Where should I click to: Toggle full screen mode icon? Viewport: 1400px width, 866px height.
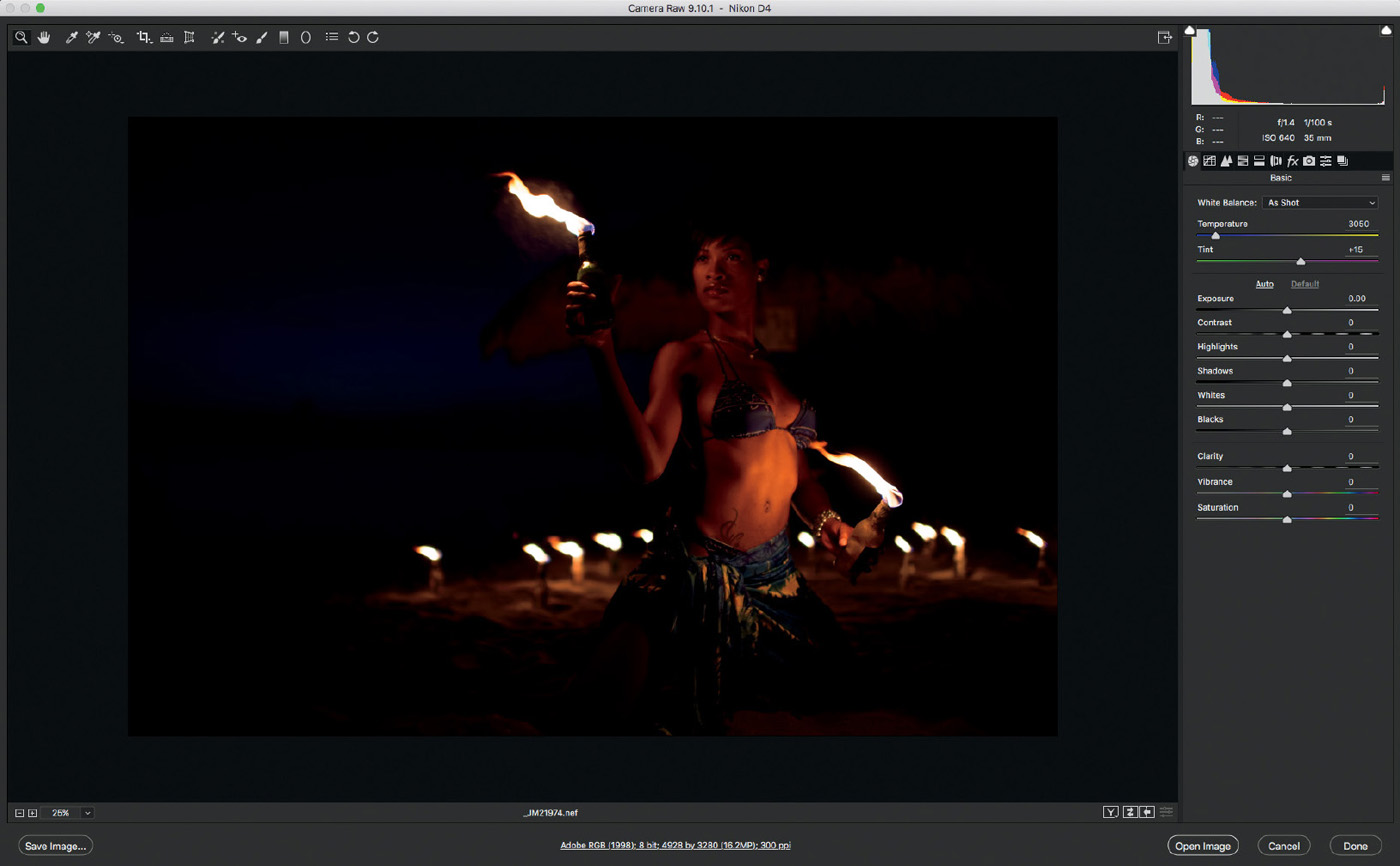coord(1165,37)
